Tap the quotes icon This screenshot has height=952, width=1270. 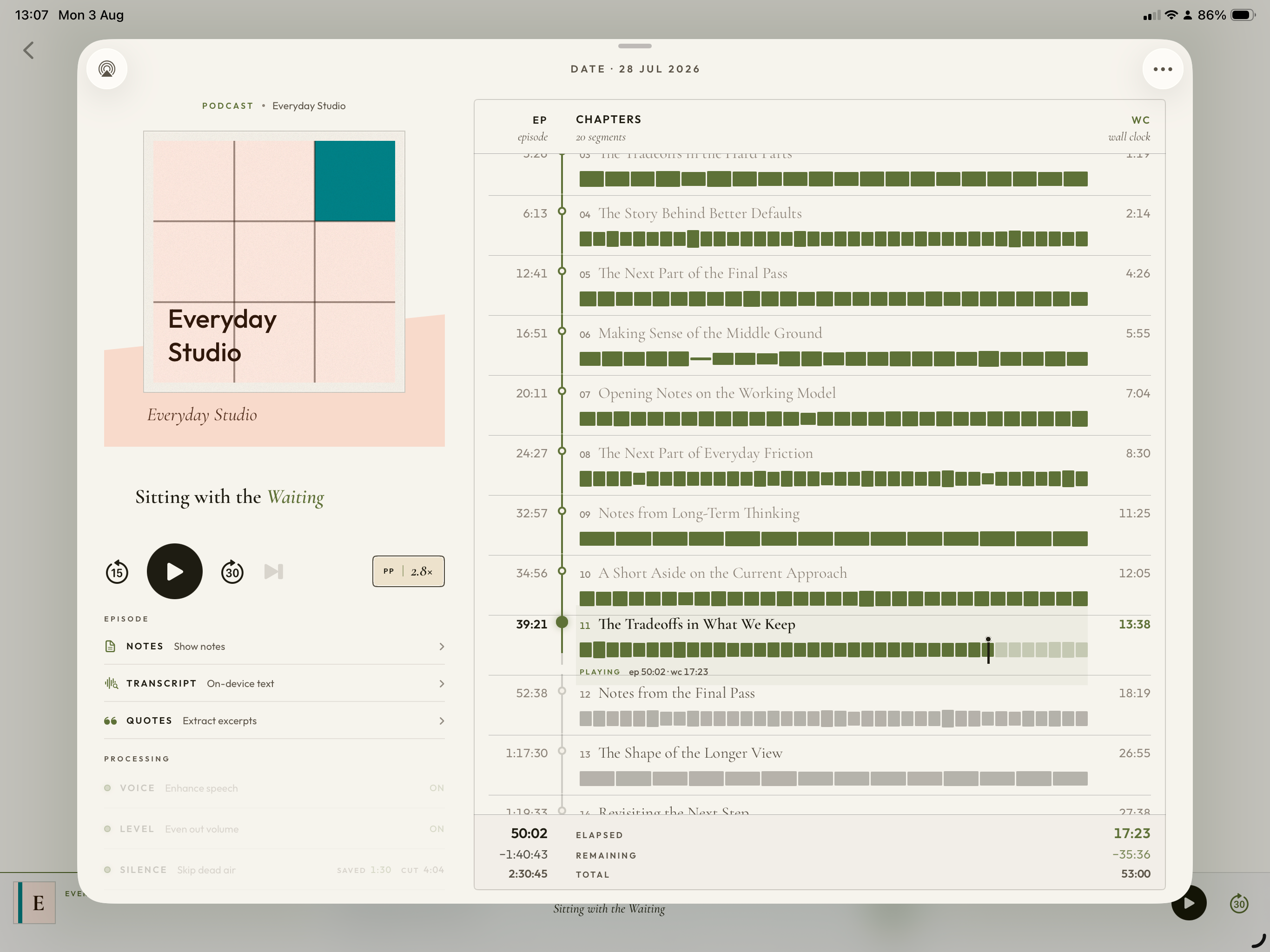click(111, 721)
